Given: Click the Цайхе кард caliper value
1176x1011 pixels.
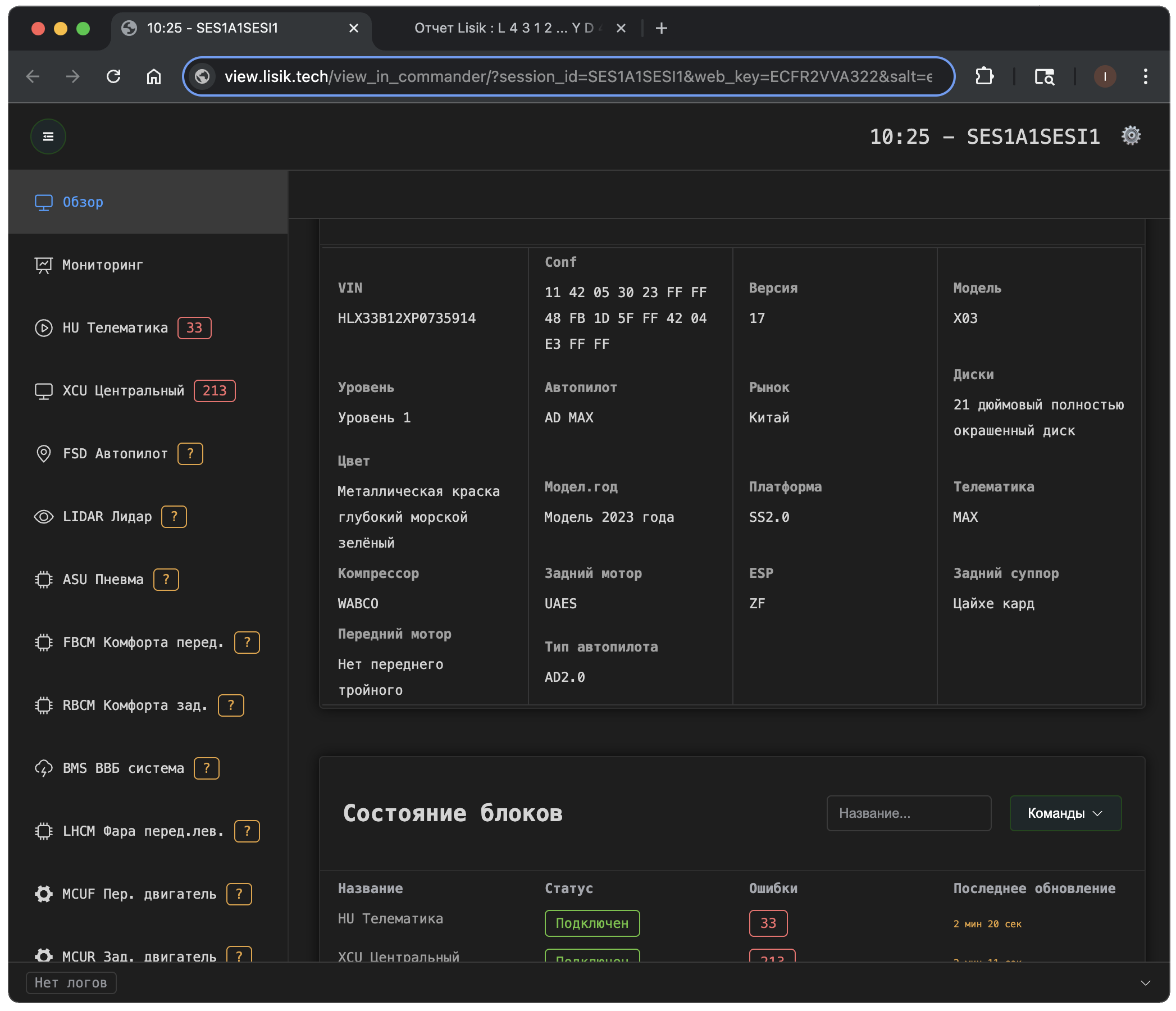Looking at the screenshot, I should (x=993, y=604).
